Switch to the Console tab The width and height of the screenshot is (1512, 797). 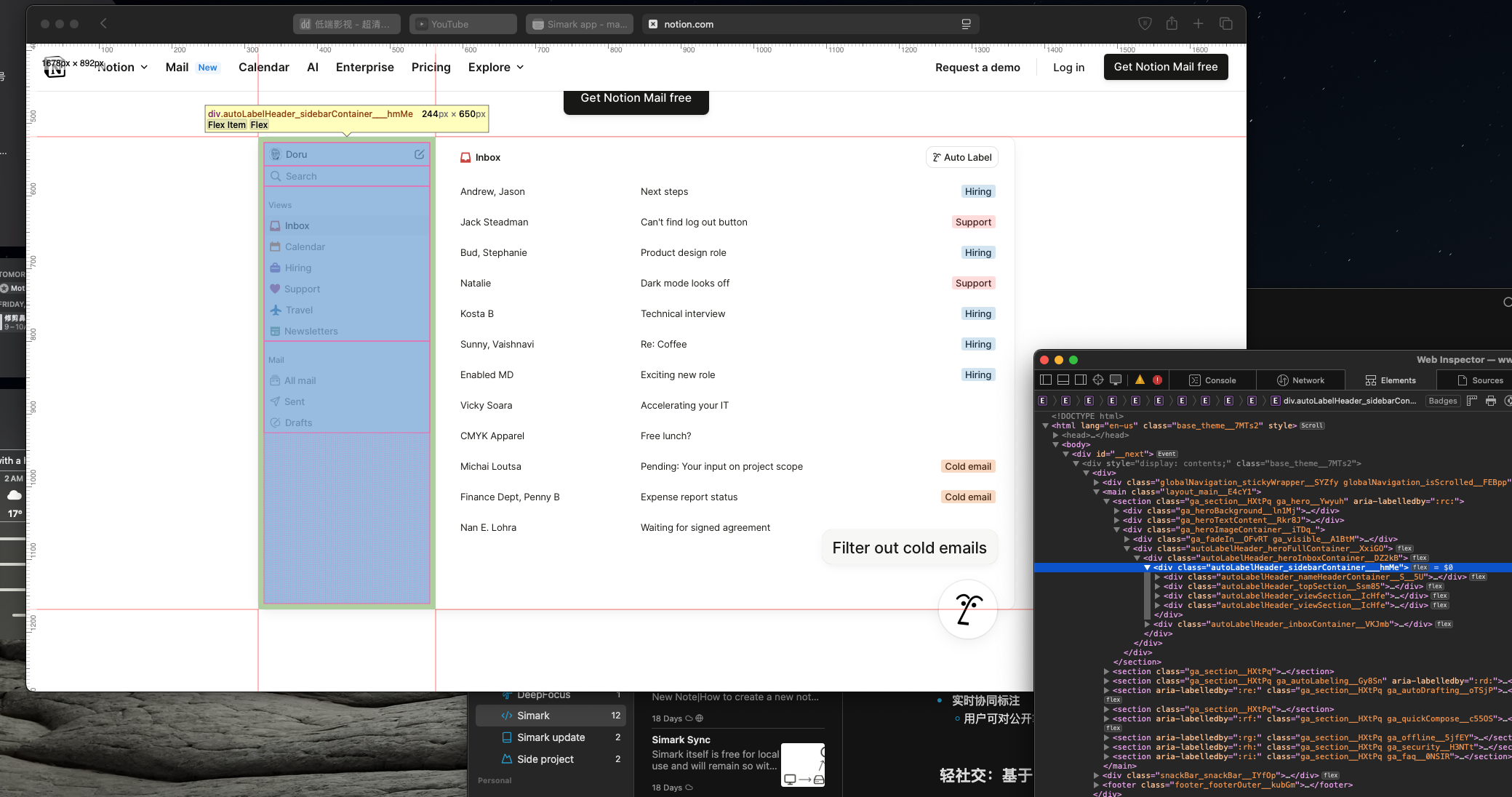(x=1212, y=380)
